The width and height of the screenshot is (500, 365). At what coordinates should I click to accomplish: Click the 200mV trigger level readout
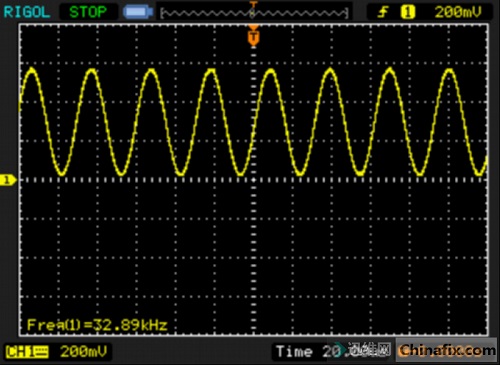458,12
